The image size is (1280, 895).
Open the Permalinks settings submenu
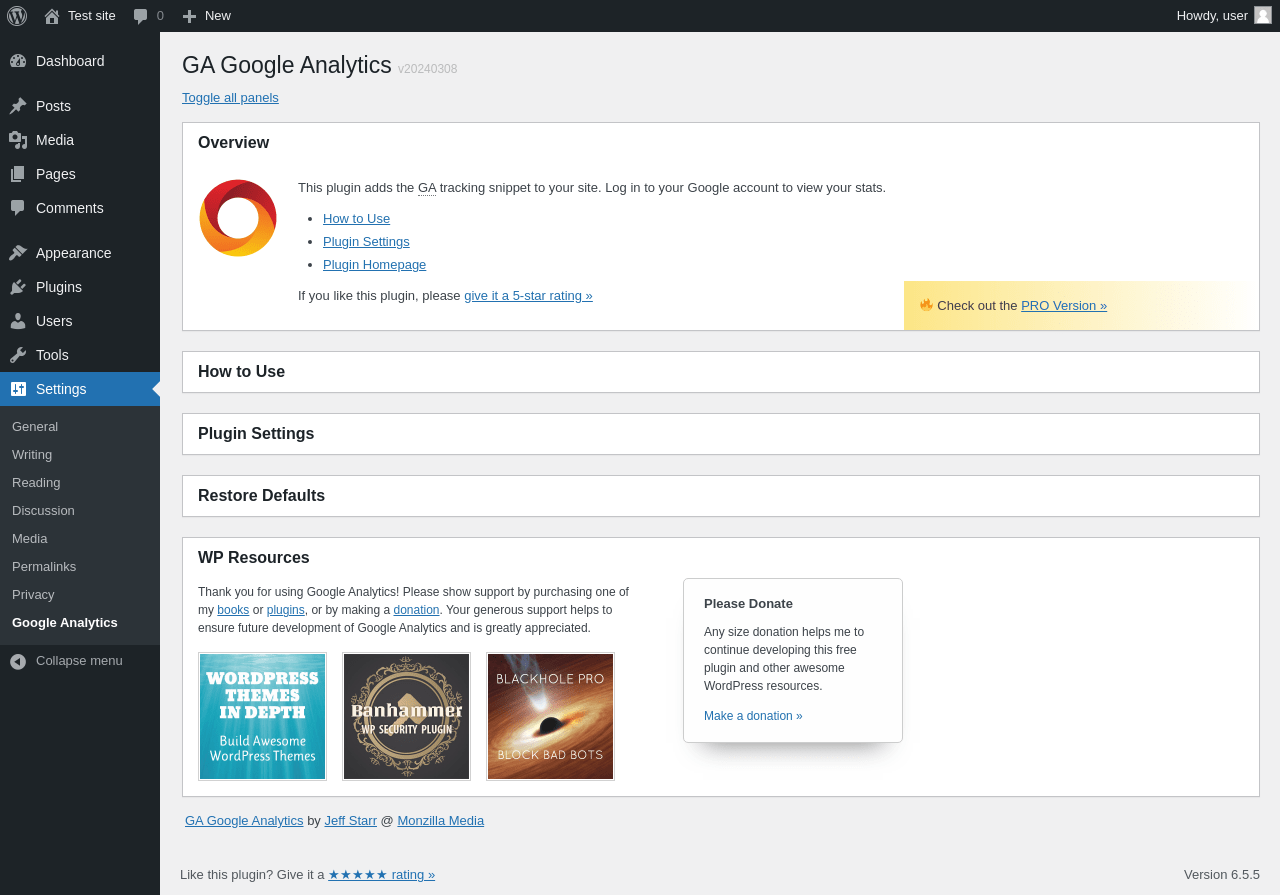(44, 567)
